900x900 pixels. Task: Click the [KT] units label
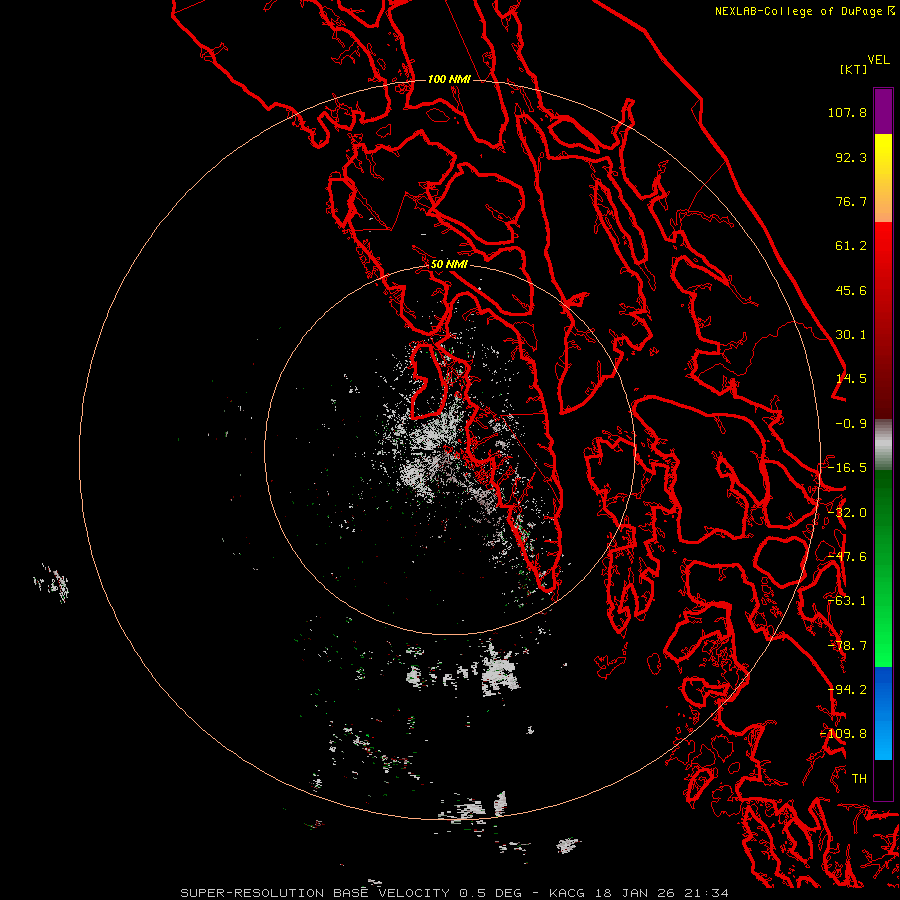tap(854, 69)
